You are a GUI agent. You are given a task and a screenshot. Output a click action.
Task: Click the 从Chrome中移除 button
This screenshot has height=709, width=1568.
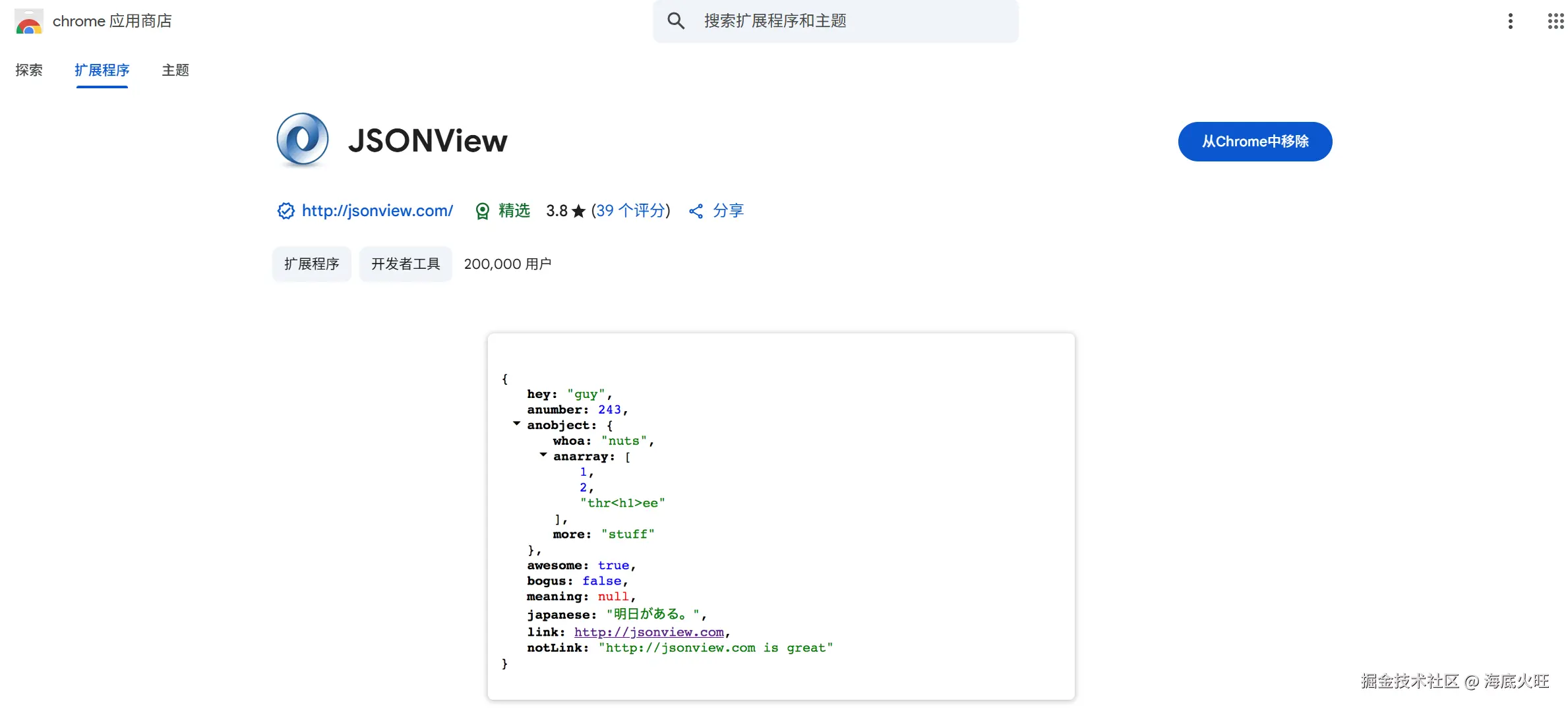pyautogui.click(x=1255, y=141)
